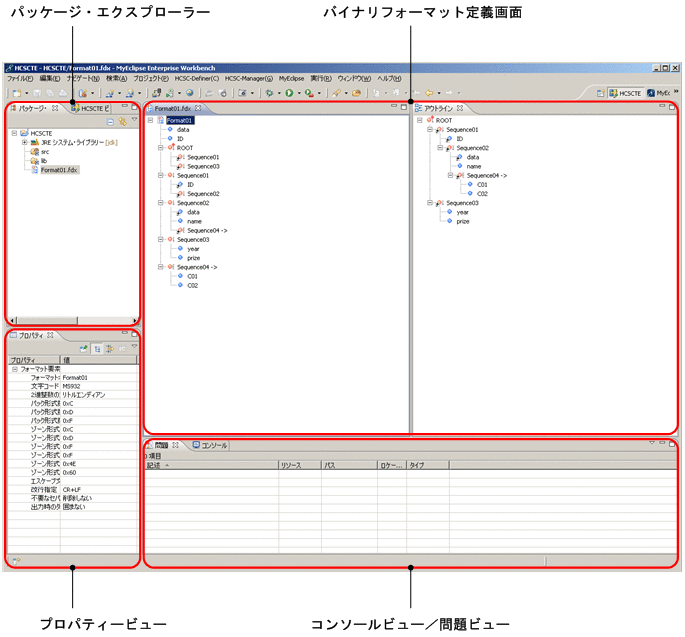685x637 pixels.
Task: Open the HCSC-Definer(C) menu
Action: tap(197, 79)
